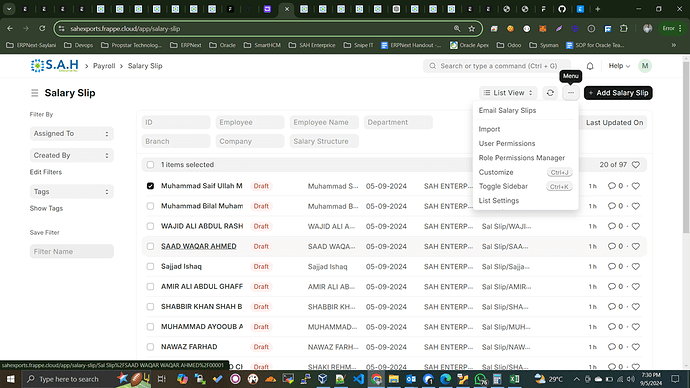690x388 pixels.
Task: Open the List View switcher dropdown
Action: (508, 93)
